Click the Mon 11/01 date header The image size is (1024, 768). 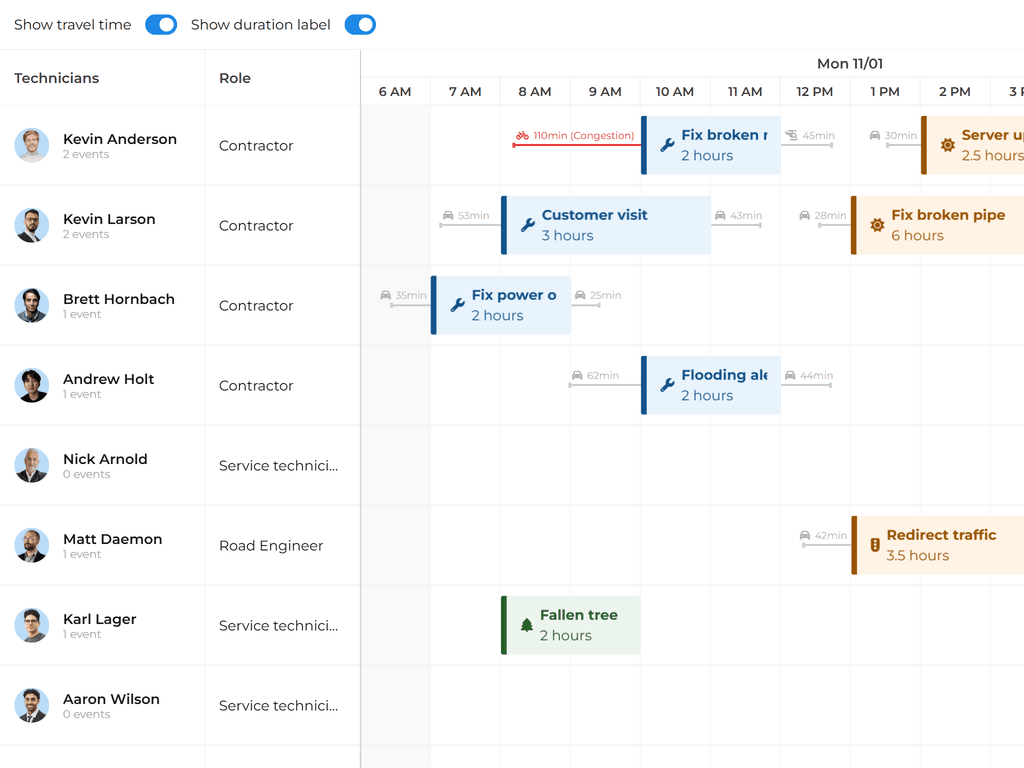849,64
